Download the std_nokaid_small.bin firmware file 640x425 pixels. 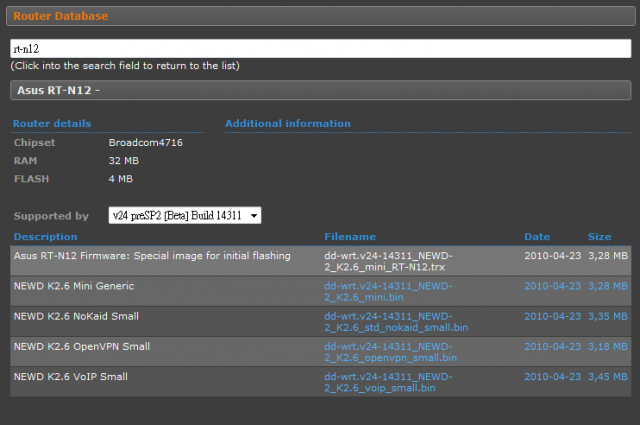(396, 322)
